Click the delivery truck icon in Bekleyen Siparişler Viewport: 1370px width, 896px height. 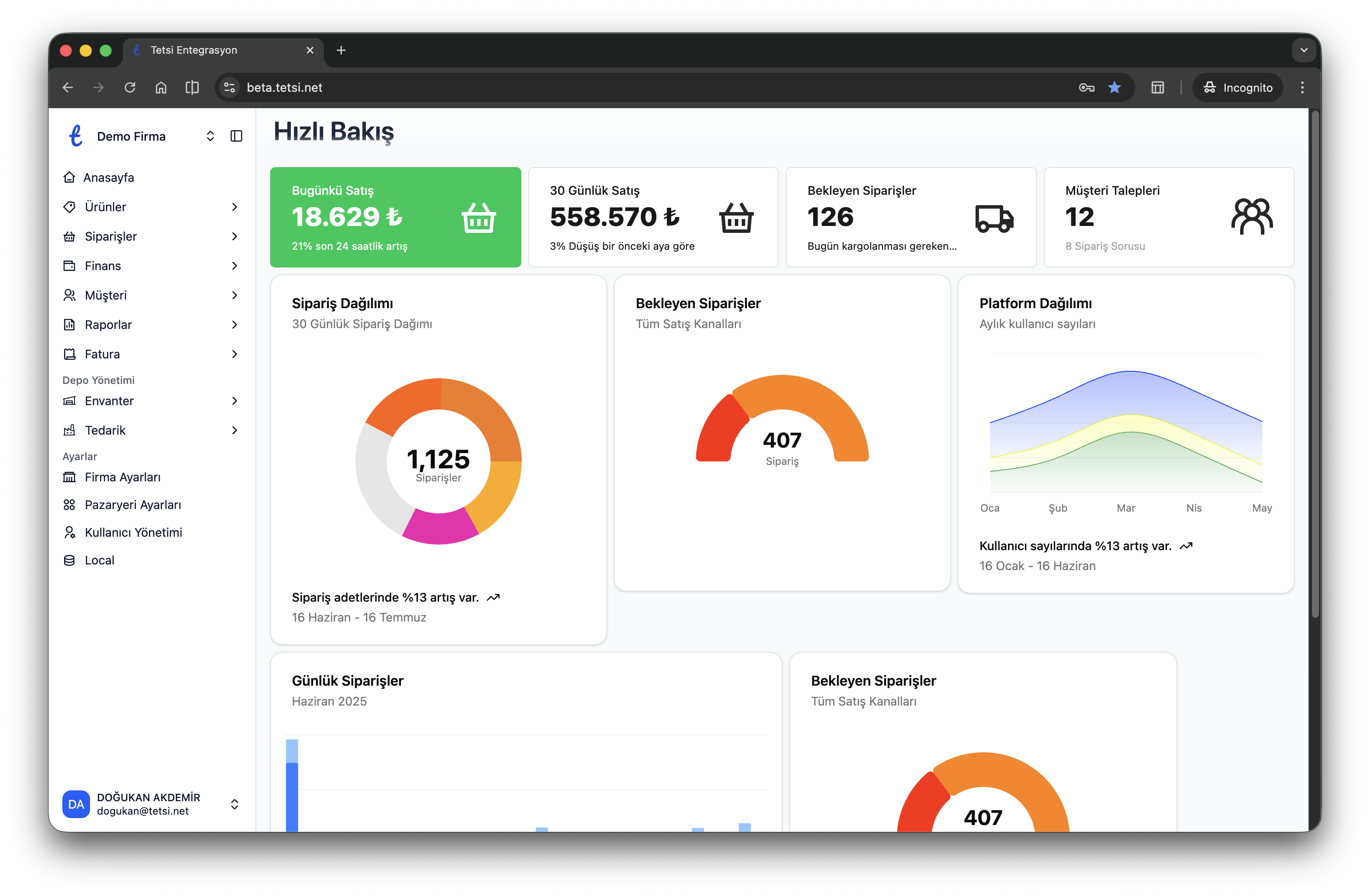tap(994, 219)
